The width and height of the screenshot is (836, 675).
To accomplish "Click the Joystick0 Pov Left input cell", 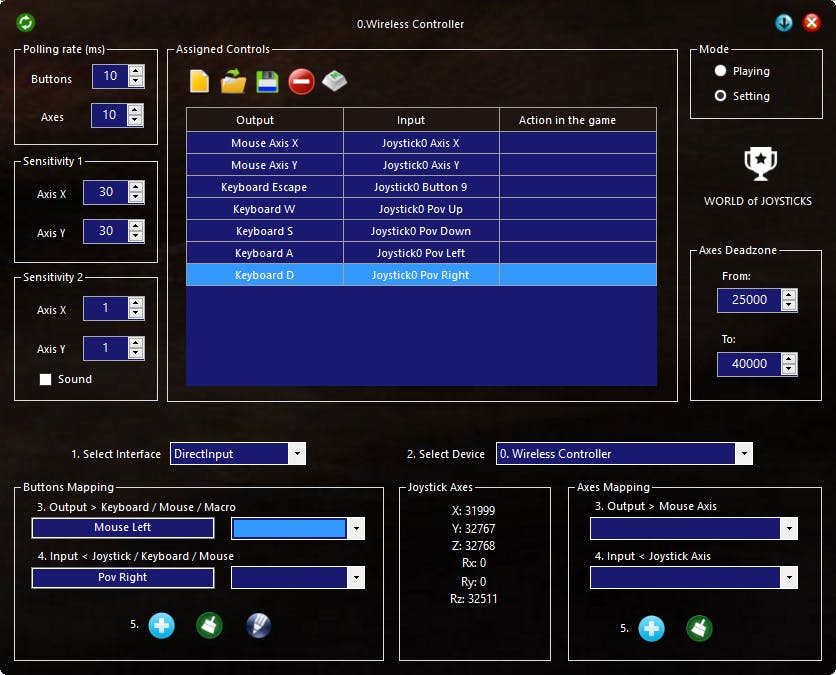I will 421,253.
